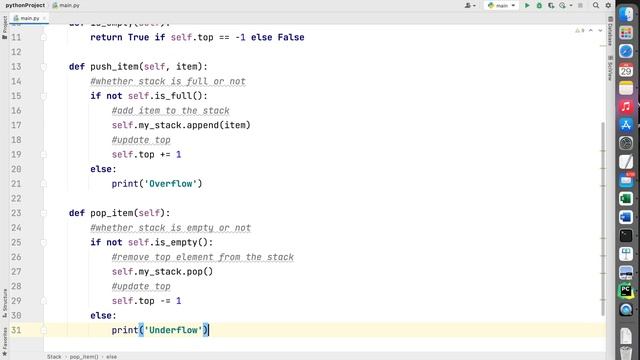
Task: Close the main.py editor tab
Action: (44, 18)
